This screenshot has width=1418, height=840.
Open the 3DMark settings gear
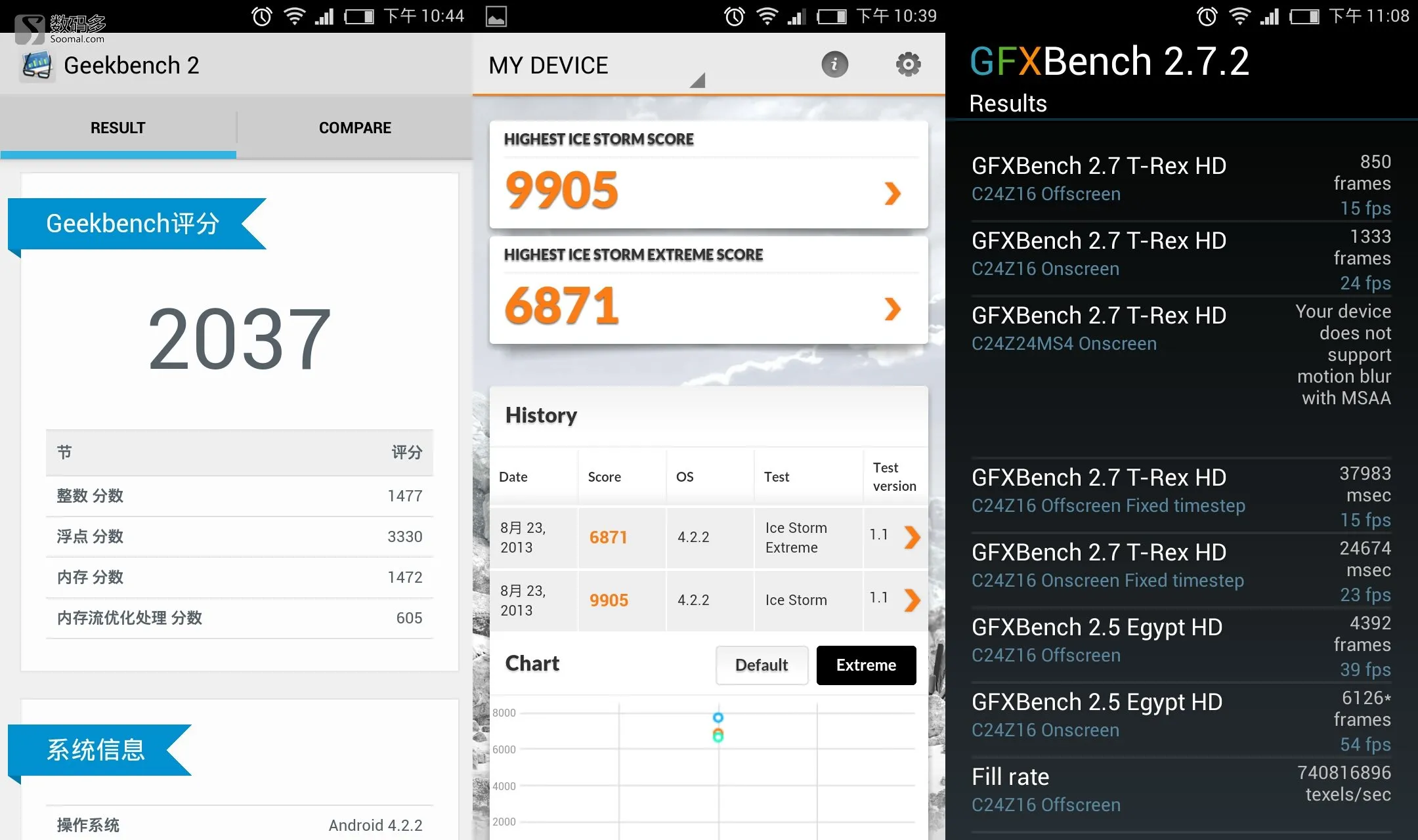908,64
